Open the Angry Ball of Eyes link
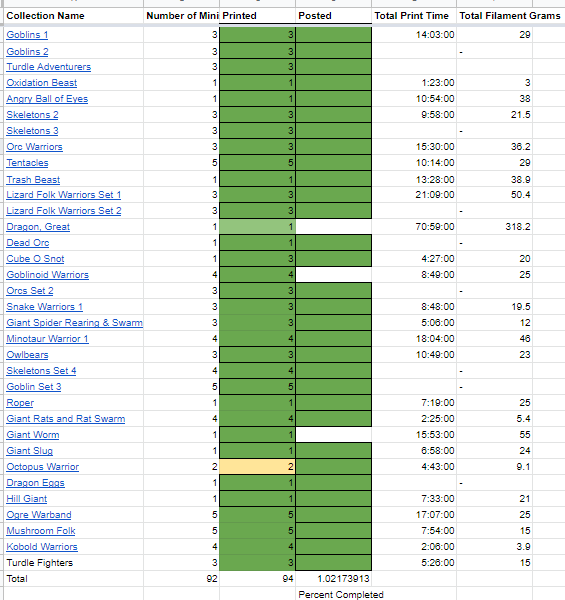The height and width of the screenshot is (600, 565). point(47,99)
